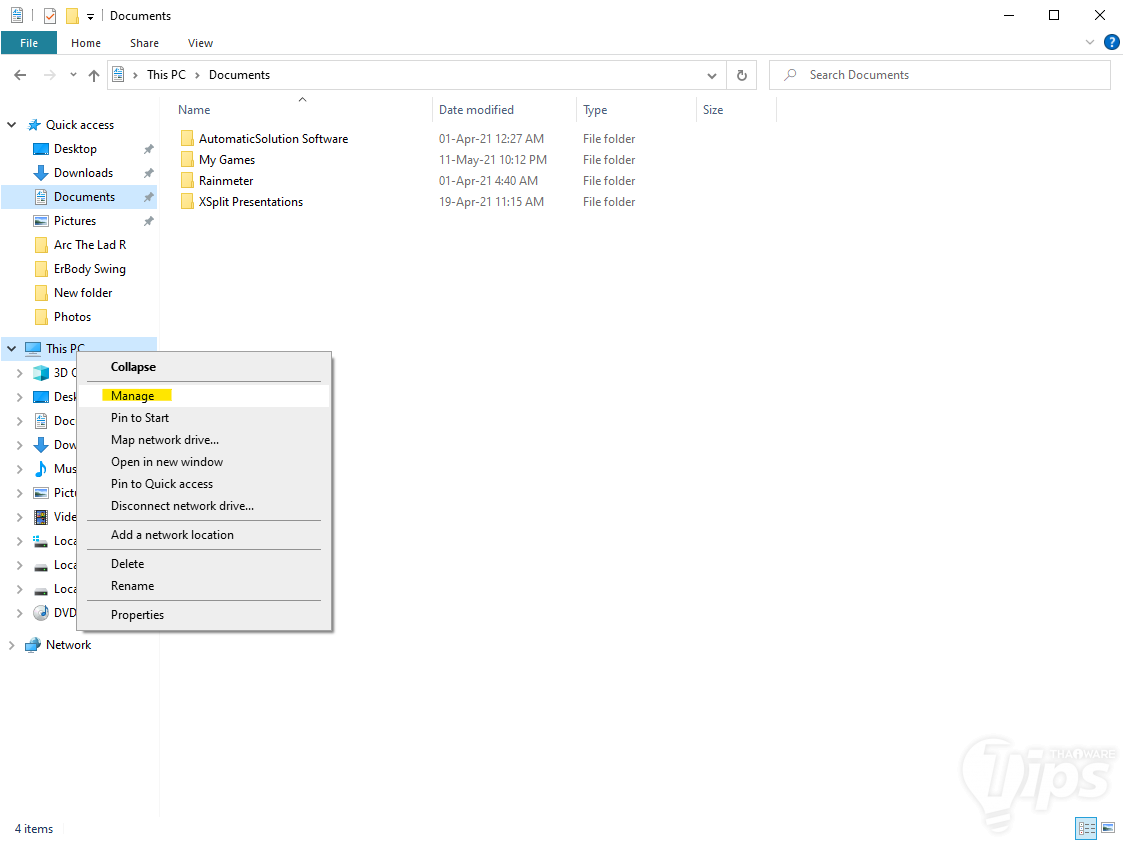Open Customize Quick Access Toolbar dropdown
The height and width of the screenshot is (841, 1124).
point(90,16)
